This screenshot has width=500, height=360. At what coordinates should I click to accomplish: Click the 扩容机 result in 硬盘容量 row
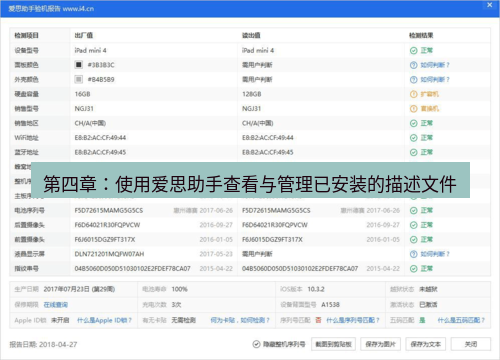click(x=430, y=94)
